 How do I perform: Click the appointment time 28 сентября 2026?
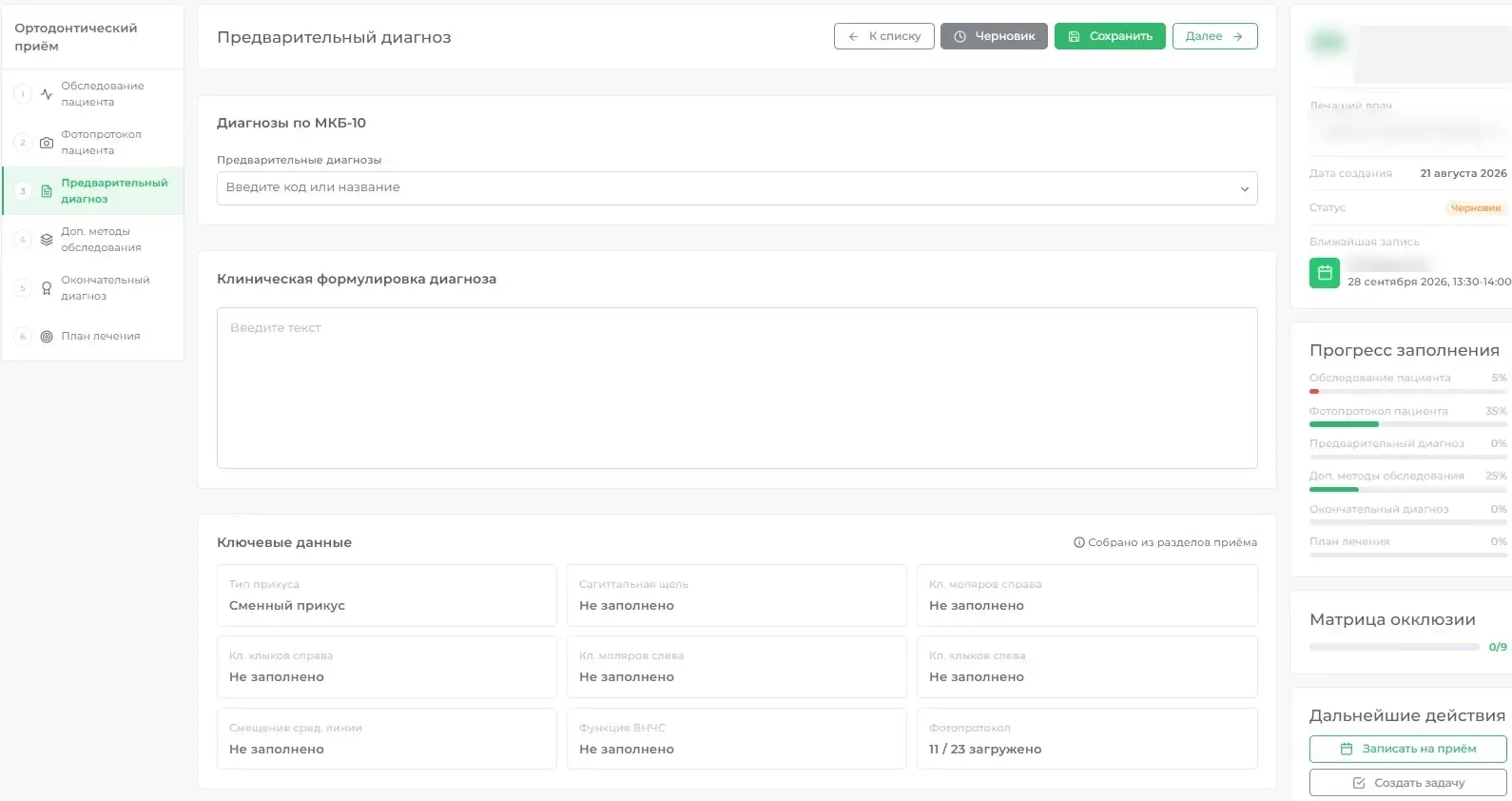pyautogui.click(x=1429, y=282)
